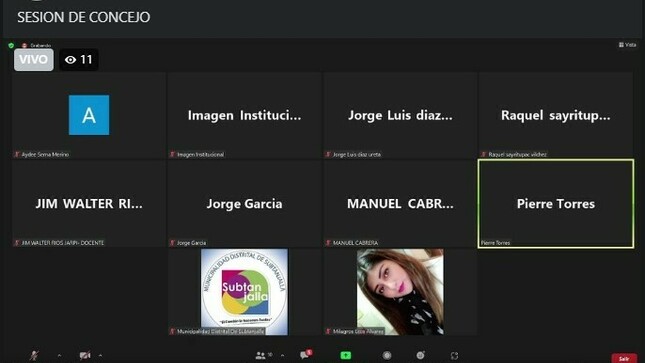Select the Raquel sayritup... participant tile
This screenshot has width=645, height=363.
point(555,115)
